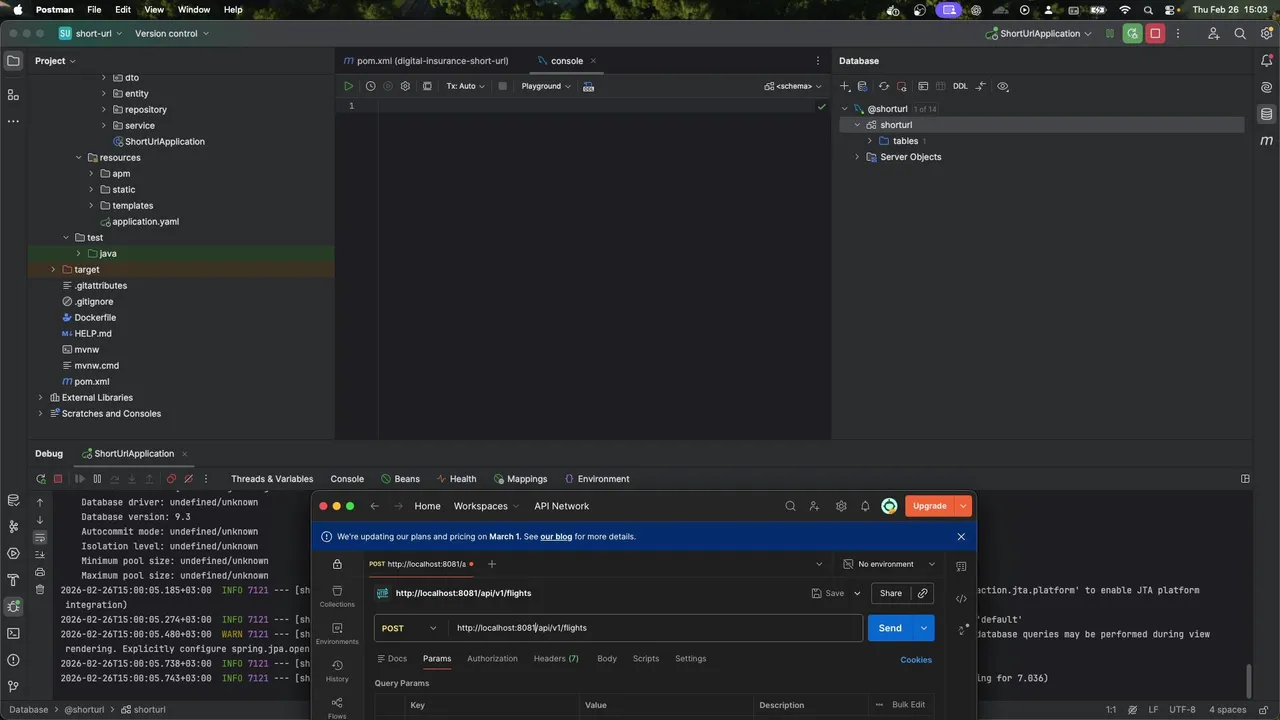This screenshot has height=720, width=1280.
Task: Open schema selector dropdown in console
Action: [x=793, y=86]
